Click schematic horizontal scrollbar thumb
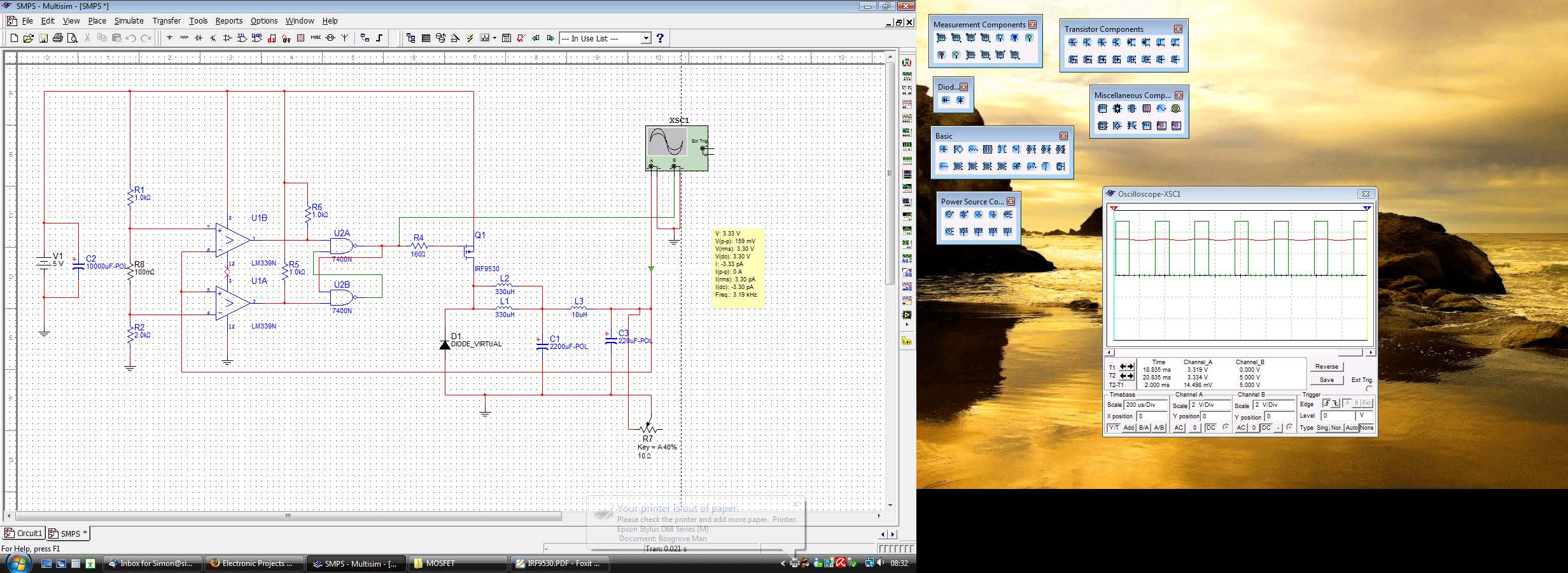The height and width of the screenshot is (573, 1568). 288,516
